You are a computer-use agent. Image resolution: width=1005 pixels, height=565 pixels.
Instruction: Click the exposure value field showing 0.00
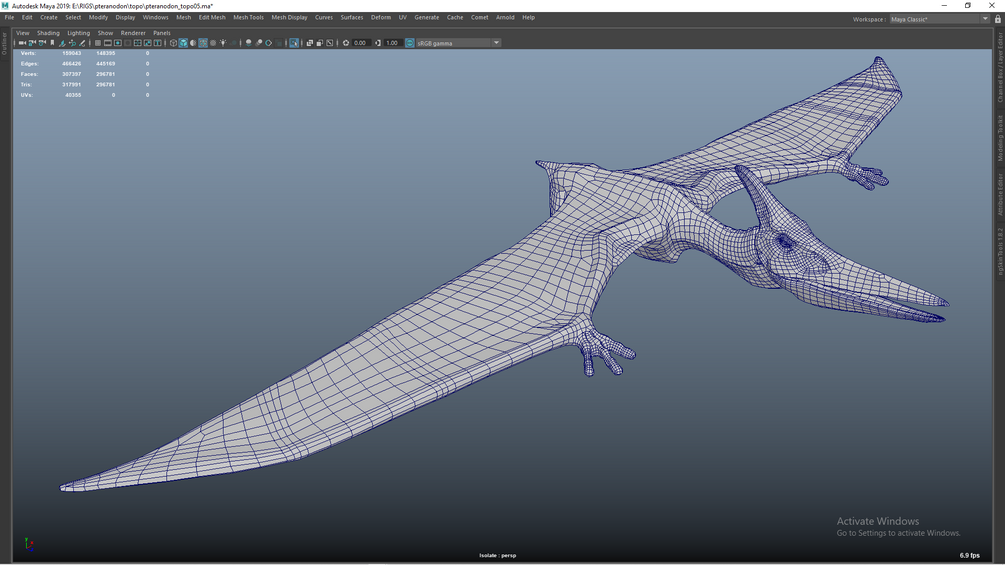click(x=360, y=43)
